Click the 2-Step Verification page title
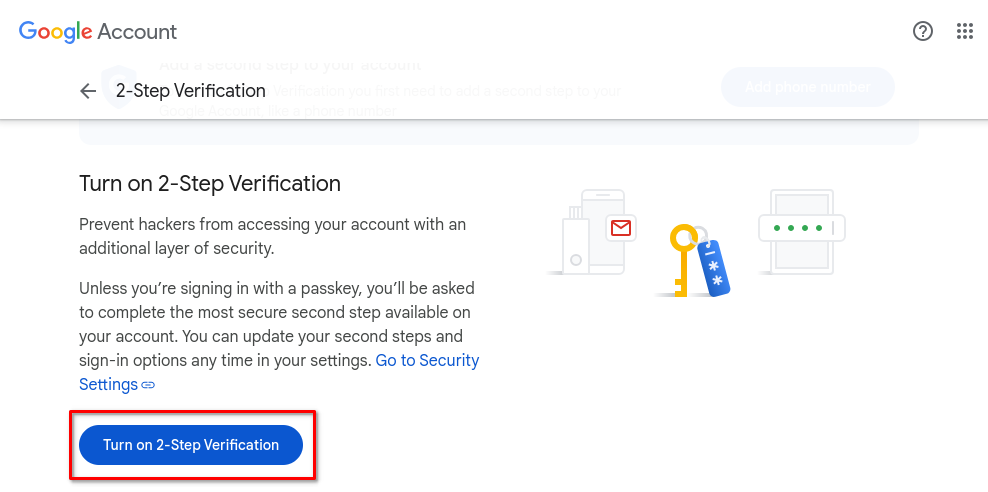988x492 pixels. coord(191,91)
